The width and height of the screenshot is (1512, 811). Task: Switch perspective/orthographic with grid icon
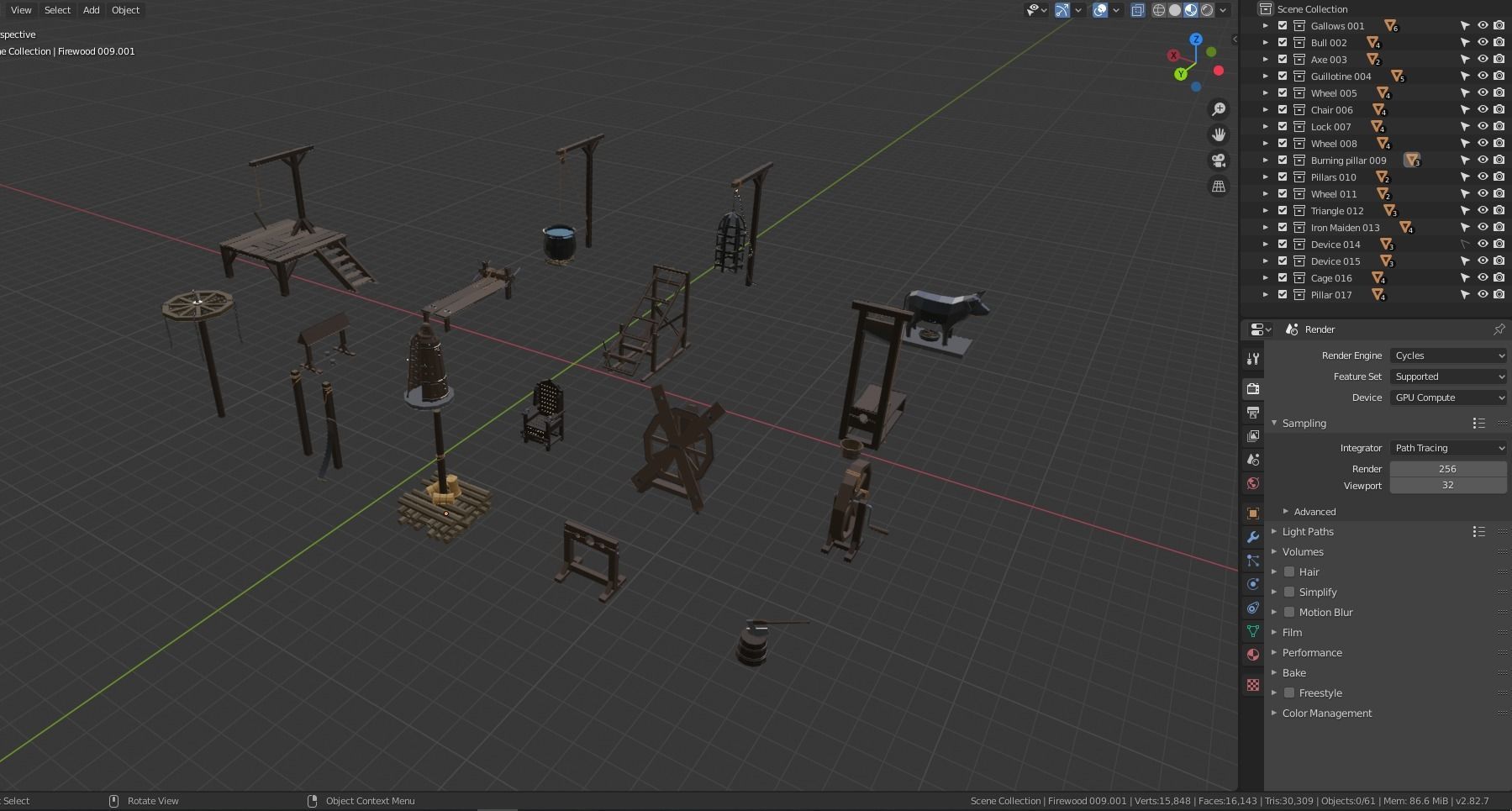click(x=1219, y=186)
